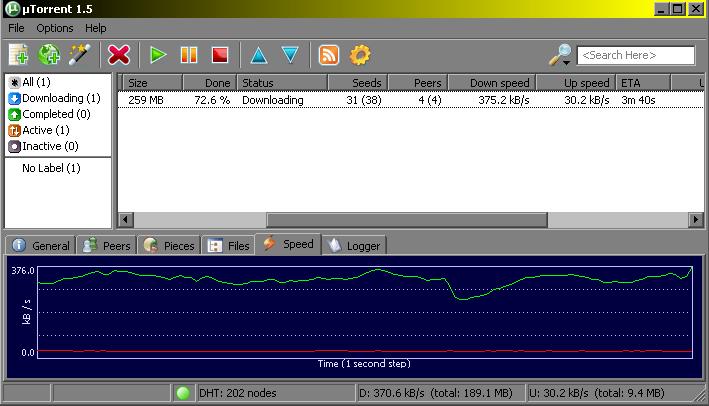Sort by the Done column header
This screenshot has height=406, width=709.
tap(209, 83)
